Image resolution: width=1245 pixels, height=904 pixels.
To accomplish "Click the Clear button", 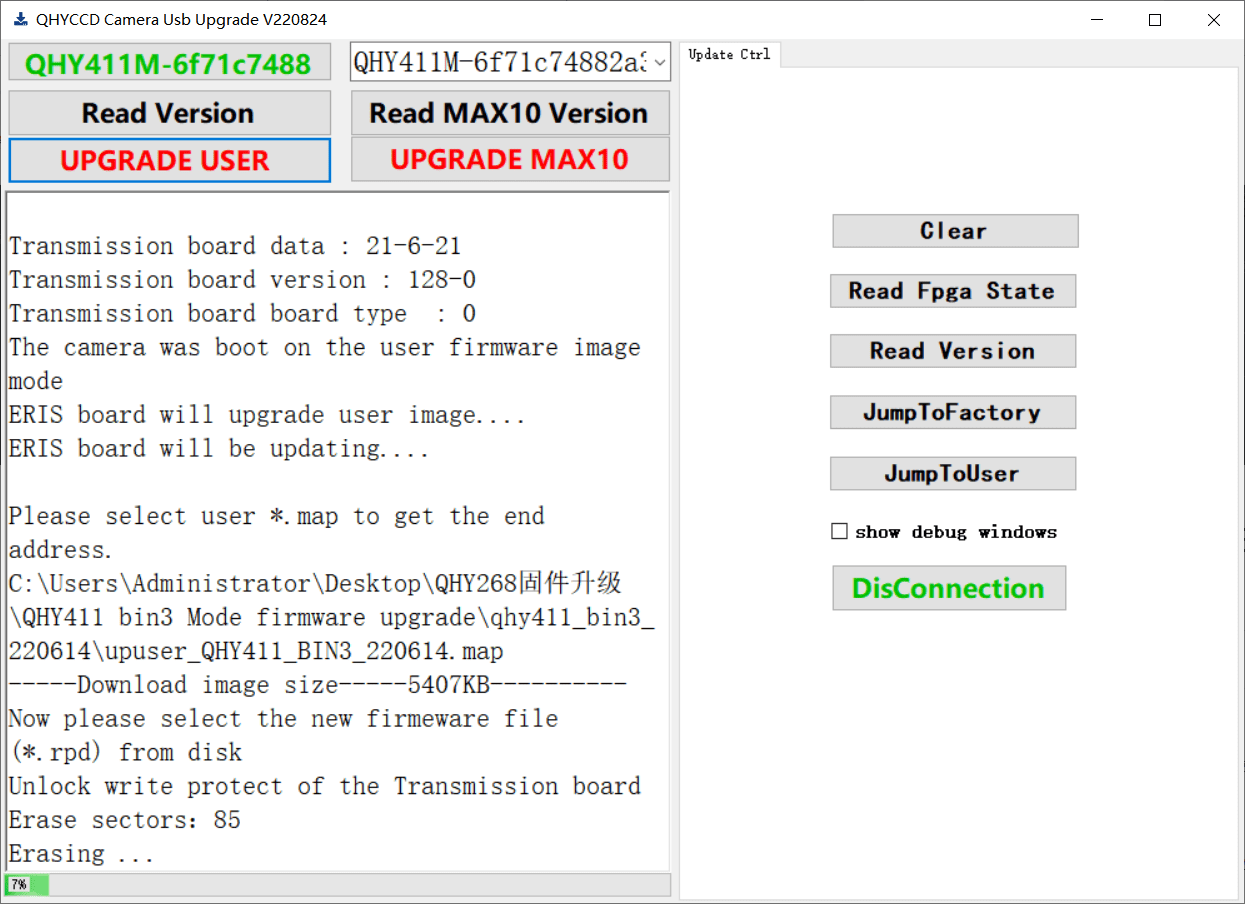I will [955, 231].
